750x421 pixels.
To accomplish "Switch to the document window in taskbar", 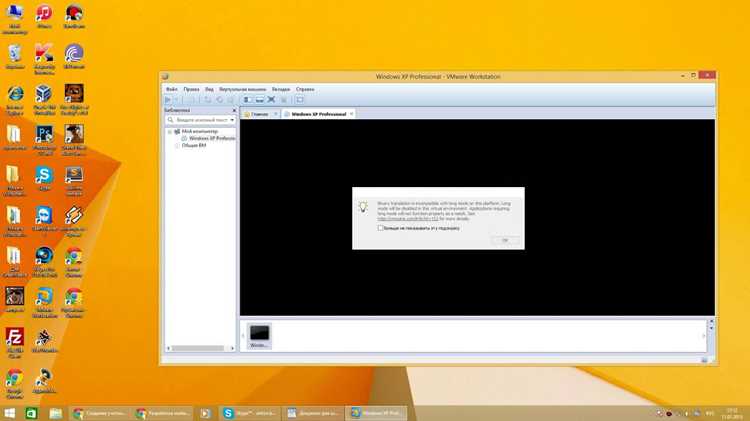I will (x=313, y=413).
